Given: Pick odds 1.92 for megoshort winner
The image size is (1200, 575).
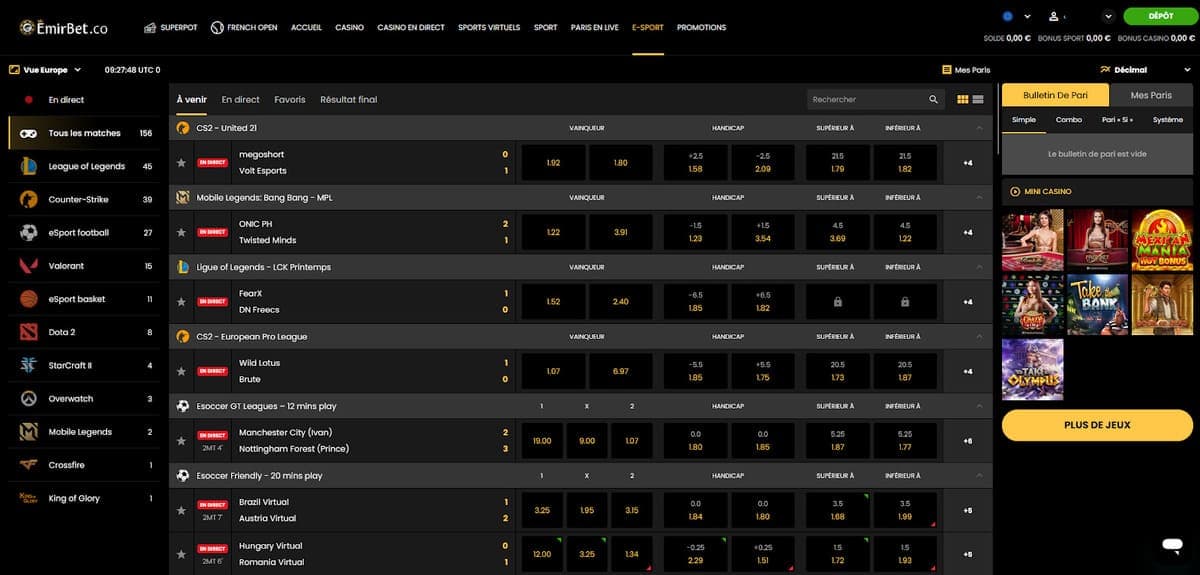Looking at the screenshot, I should (x=554, y=162).
